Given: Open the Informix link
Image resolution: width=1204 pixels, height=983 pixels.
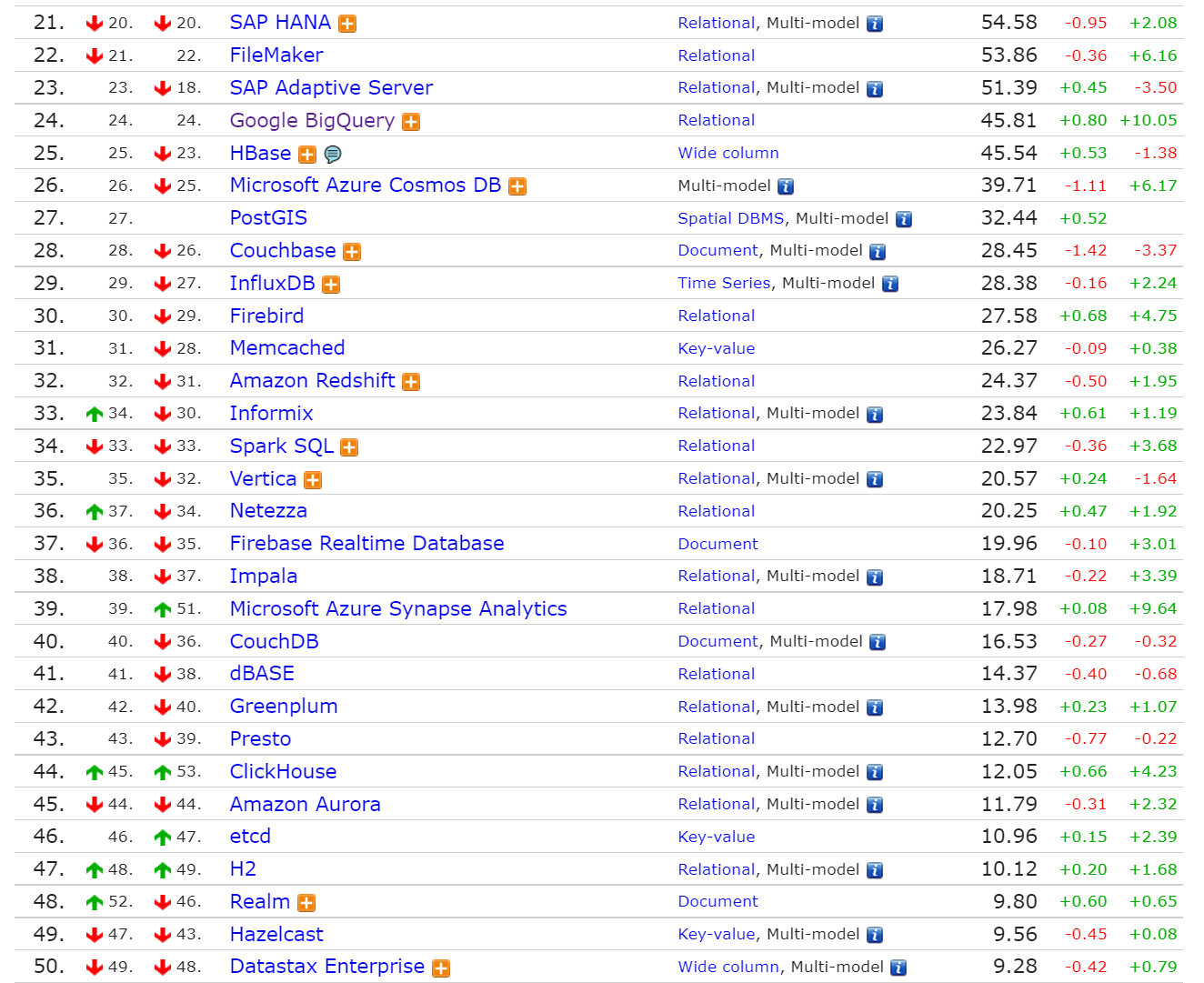Looking at the screenshot, I should tap(271, 414).
